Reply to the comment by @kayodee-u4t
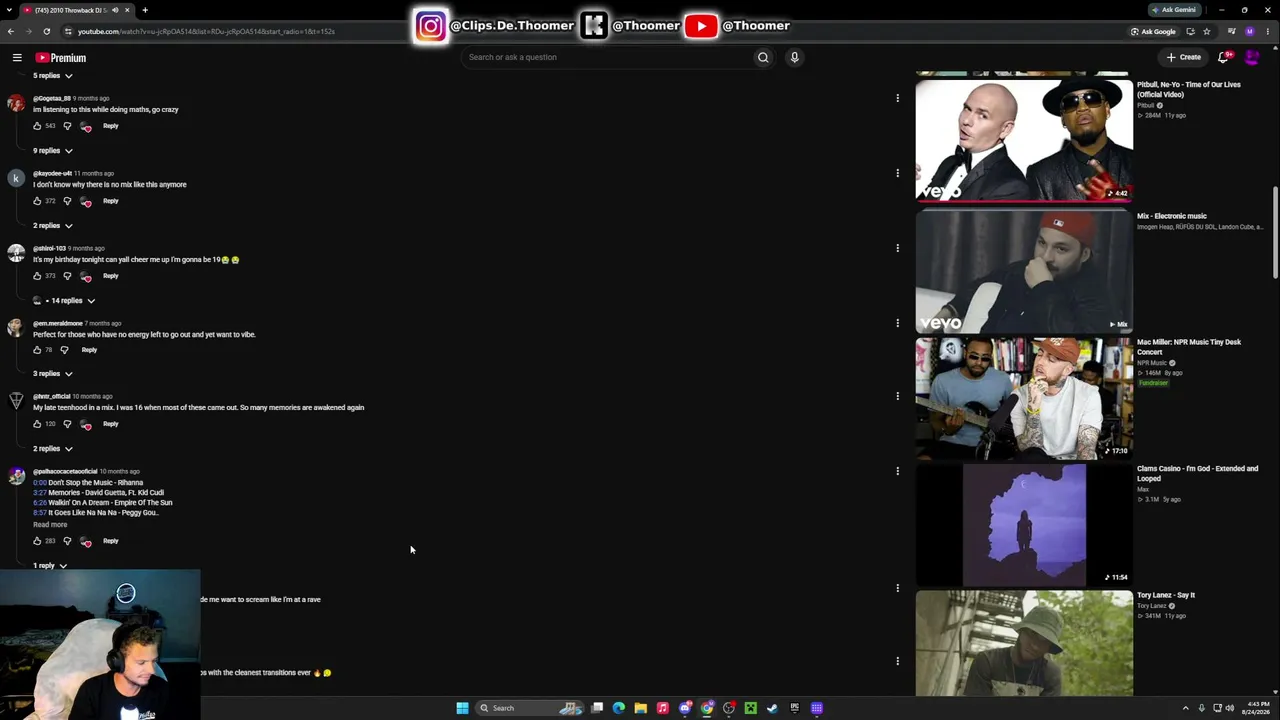The width and height of the screenshot is (1280, 720). (x=110, y=201)
